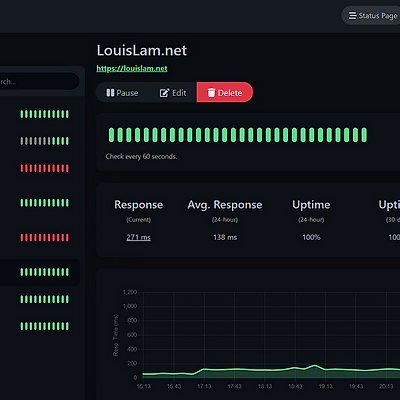Click the 1,200 chart axis label
Image resolution: width=400 pixels, height=400 pixels.
click(130, 292)
